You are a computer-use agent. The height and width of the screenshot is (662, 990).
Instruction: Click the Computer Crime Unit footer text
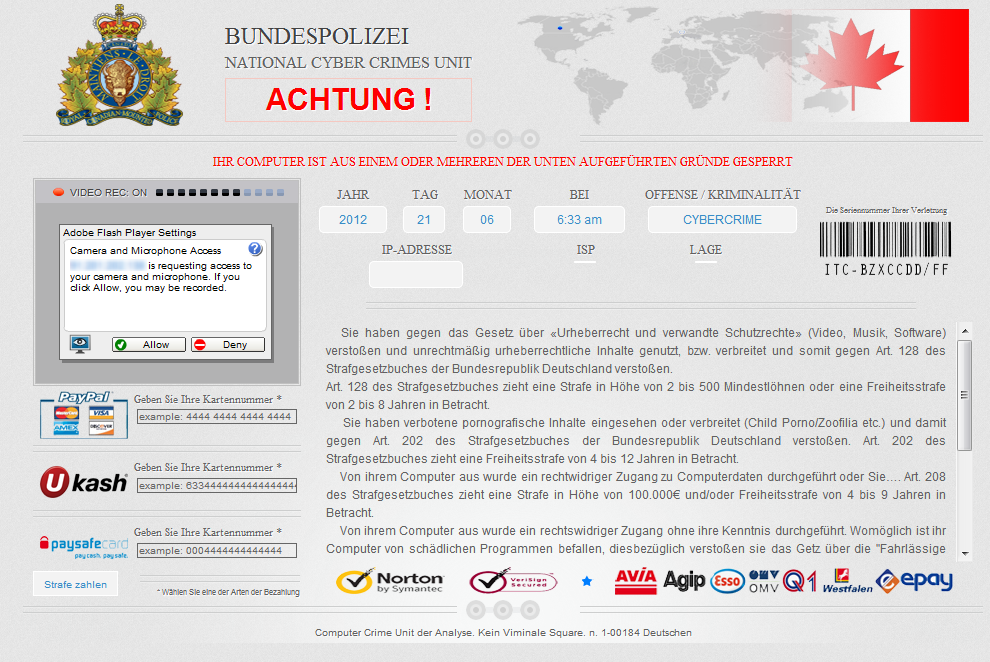pyautogui.click(x=503, y=632)
